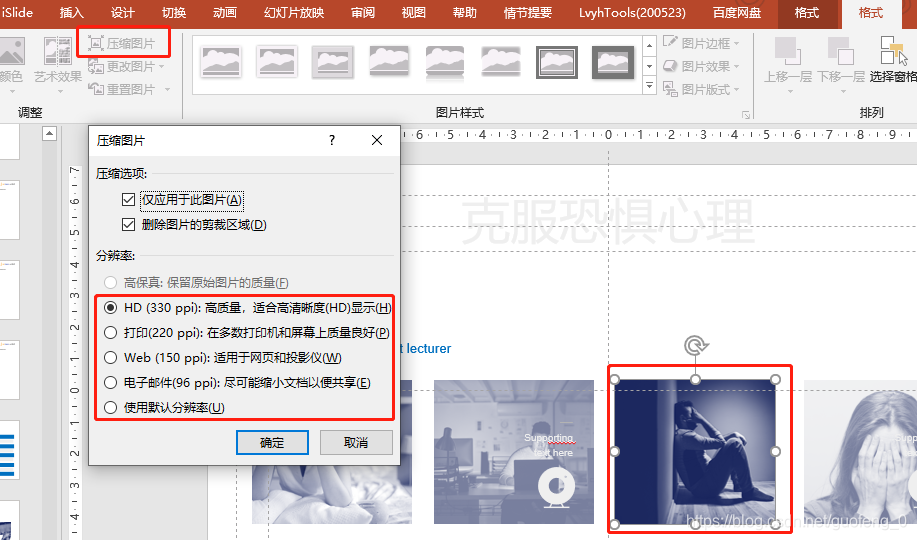The height and width of the screenshot is (540, 917).
Task: Open the Transitions (切换) tab
Action: pos(174,13)
